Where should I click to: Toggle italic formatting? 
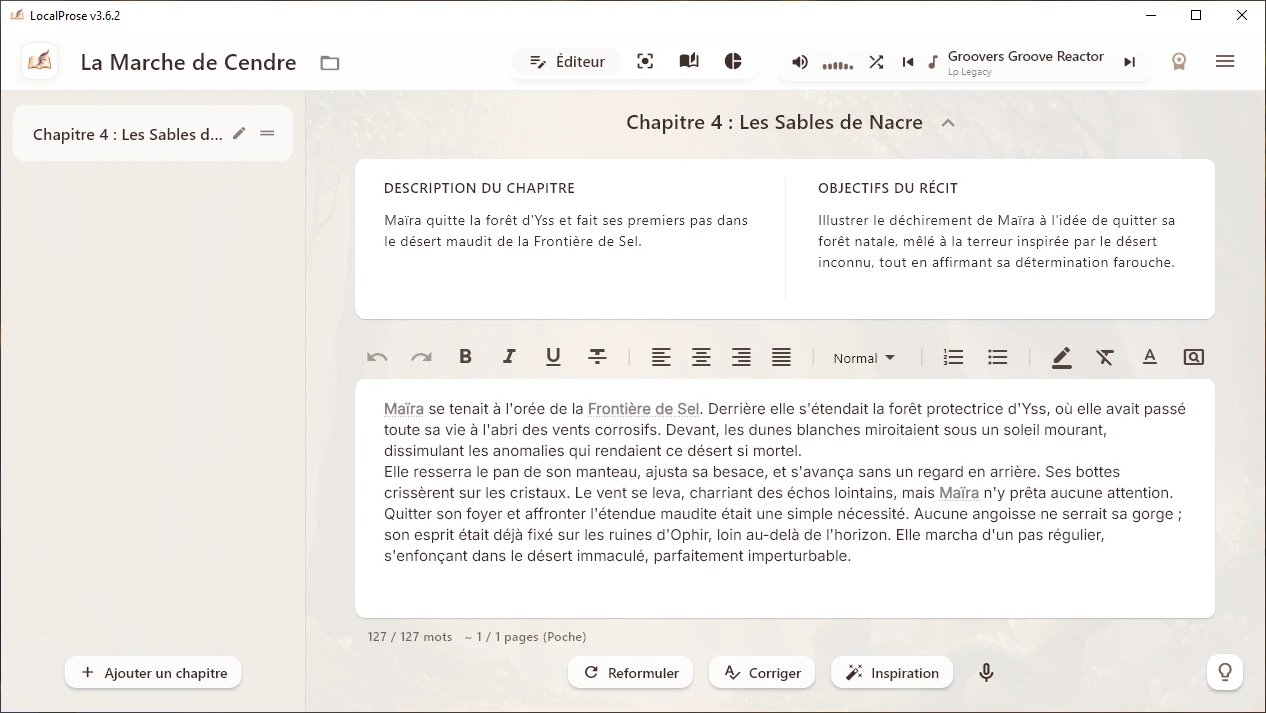pyautogui.click(x=509, y=357)
